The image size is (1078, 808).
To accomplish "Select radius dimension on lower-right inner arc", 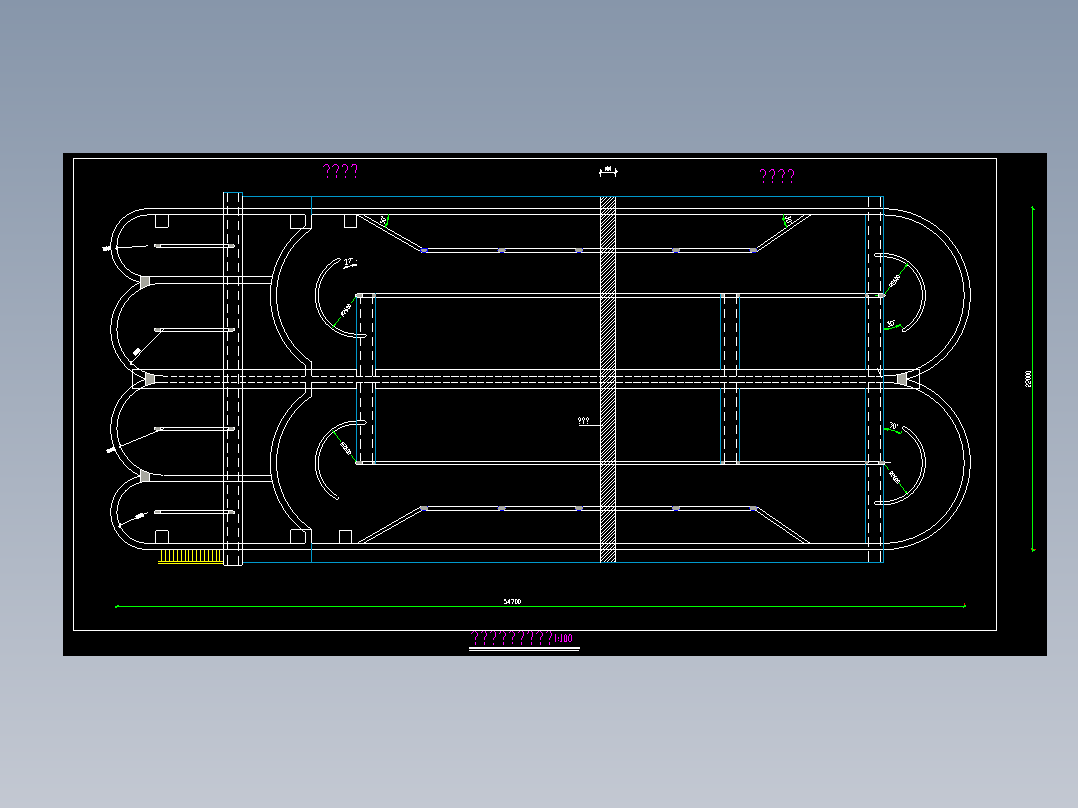I will click(x=894, y=476).
